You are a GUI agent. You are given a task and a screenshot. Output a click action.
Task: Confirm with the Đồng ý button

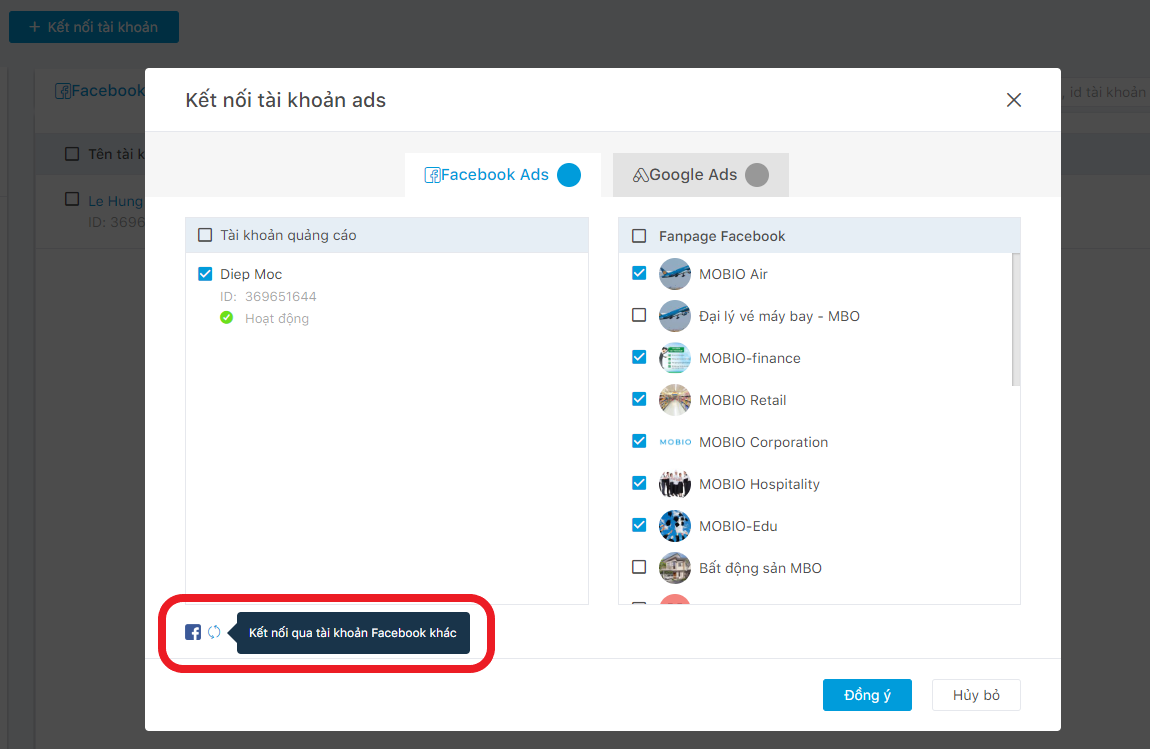pos(867,695)
